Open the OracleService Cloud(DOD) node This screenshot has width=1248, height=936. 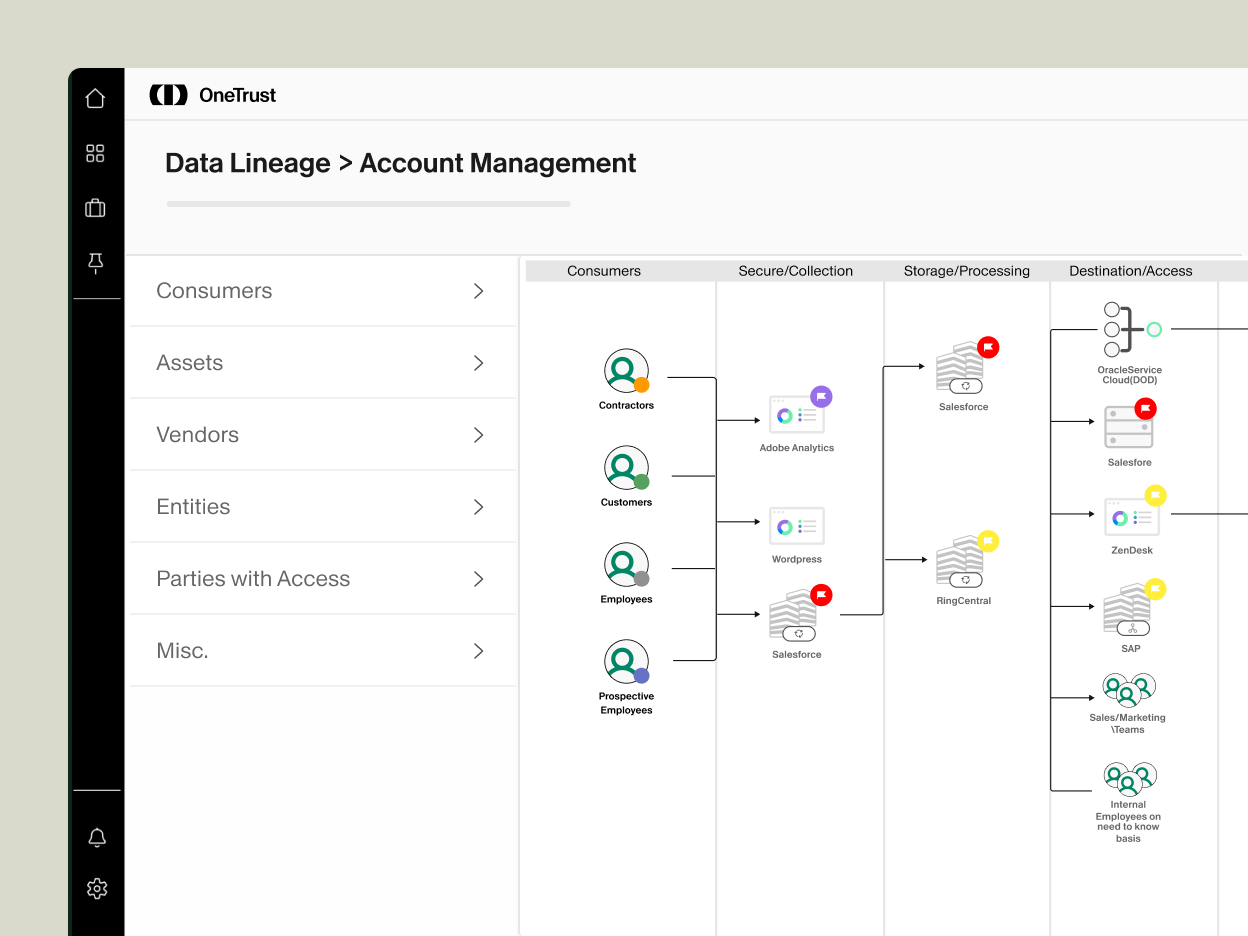(1129, 330)
